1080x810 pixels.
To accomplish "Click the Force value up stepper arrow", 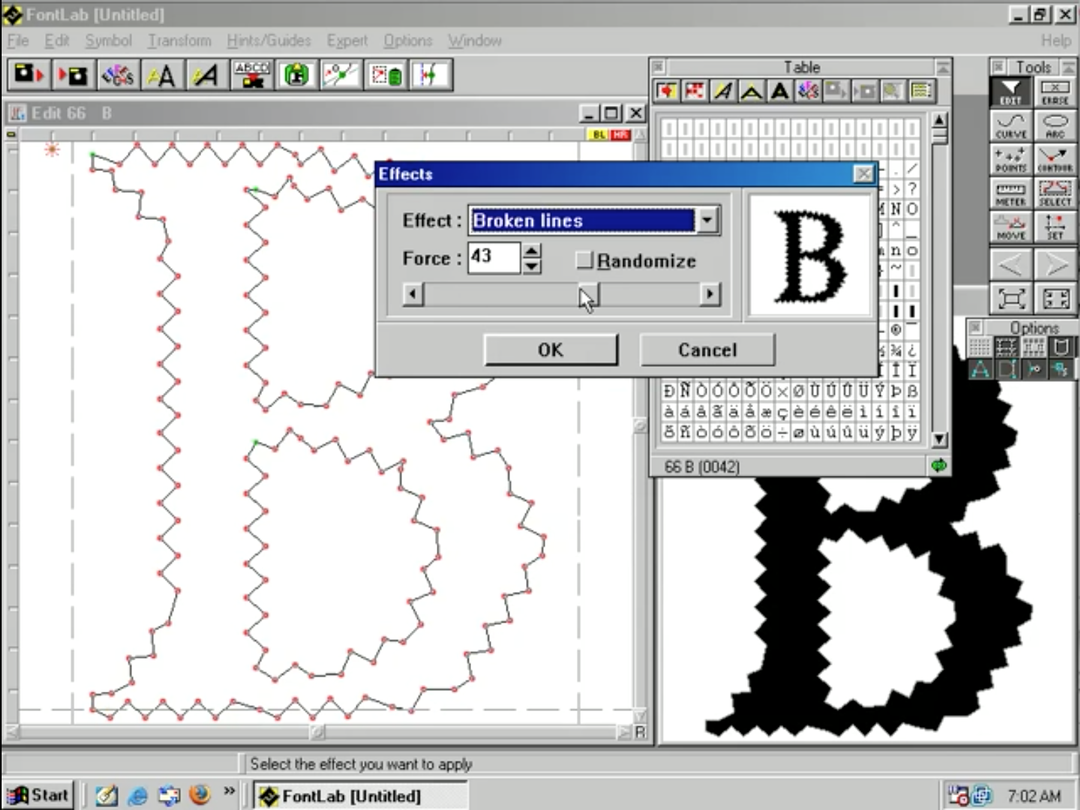I will click(531, 252).
